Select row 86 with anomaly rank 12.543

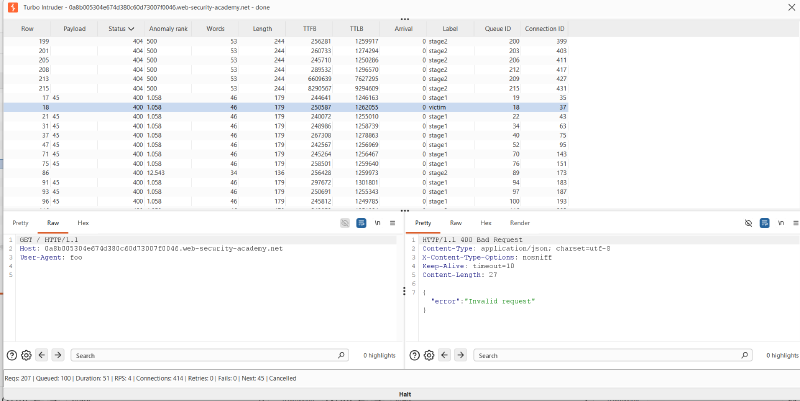286,173
